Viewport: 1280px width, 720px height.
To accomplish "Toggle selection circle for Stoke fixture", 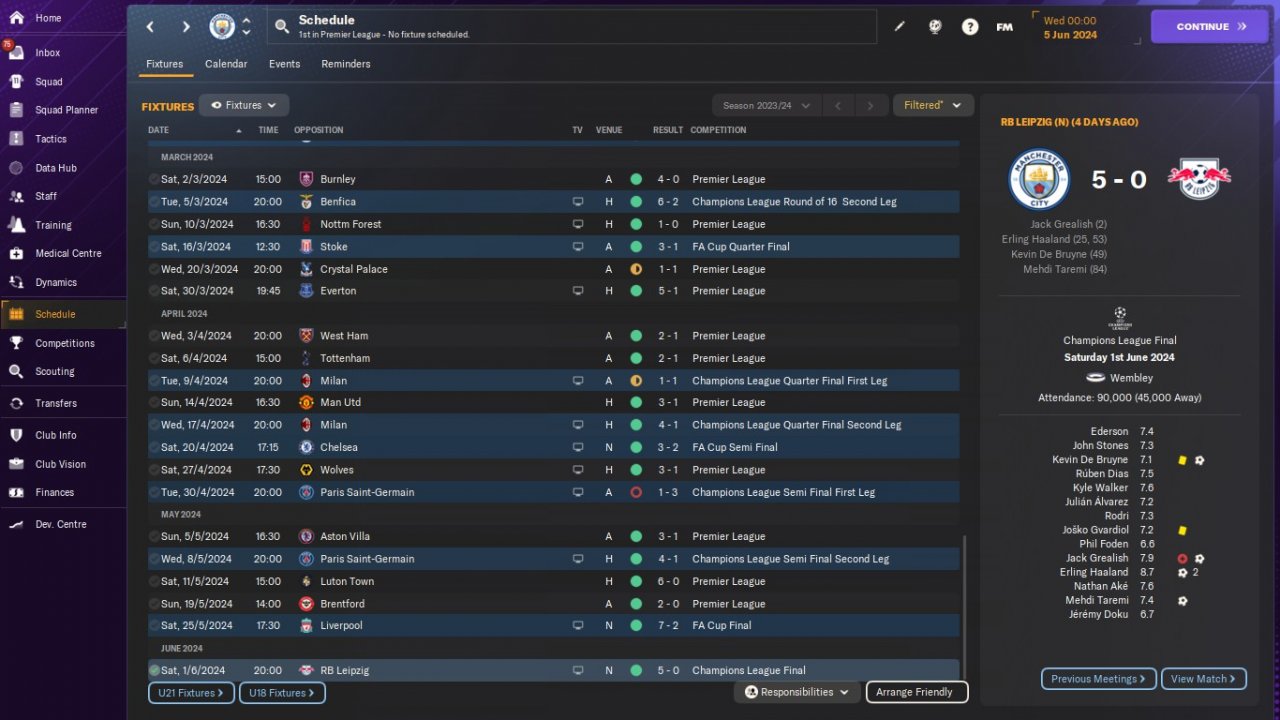I will (x=154, y=246).
